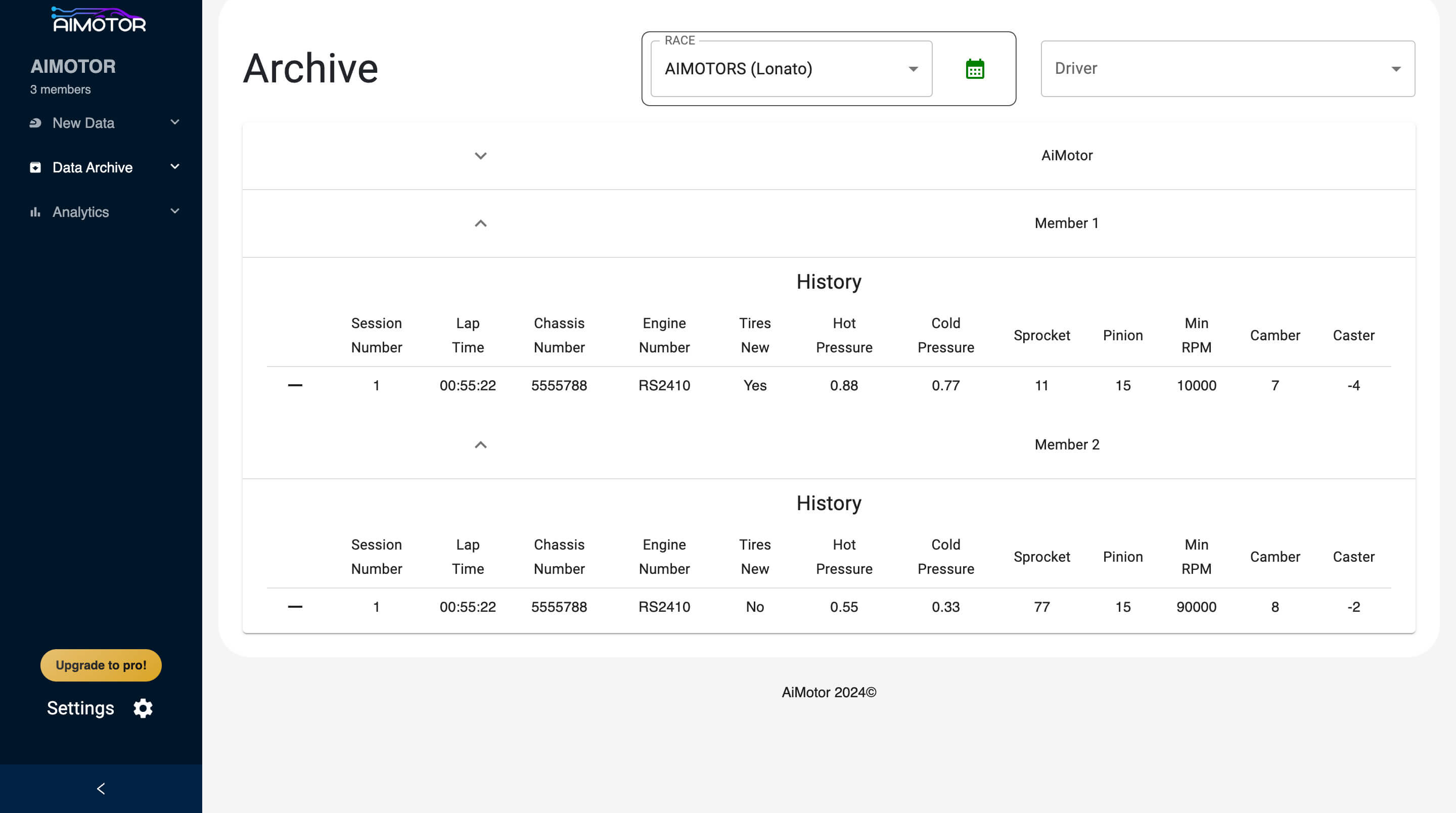The width and height of the screenshot is (1456, 813).
Task: Click the Analytics bar chart icon
Action: pos(35,212)
